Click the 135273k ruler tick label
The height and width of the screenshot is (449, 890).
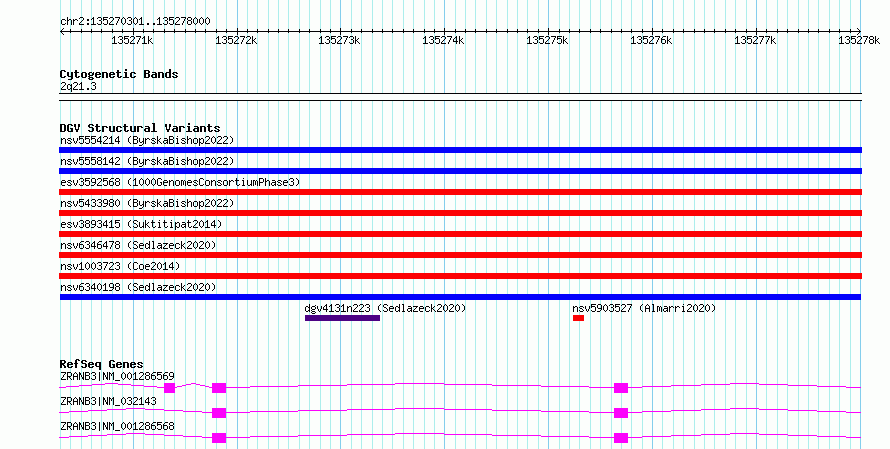[x=339, y=41]
